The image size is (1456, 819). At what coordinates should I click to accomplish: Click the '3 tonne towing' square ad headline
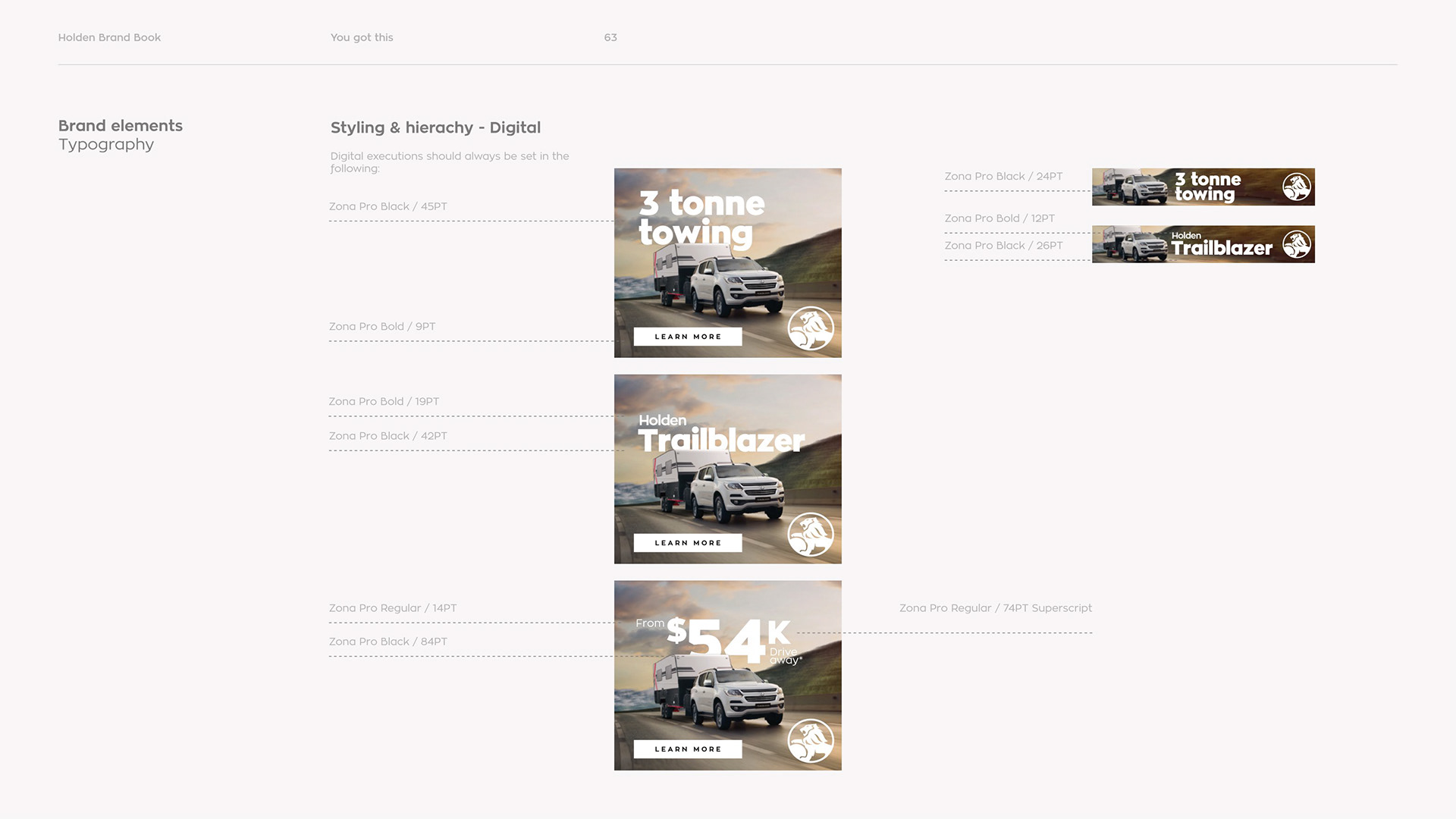coord(701,218)
